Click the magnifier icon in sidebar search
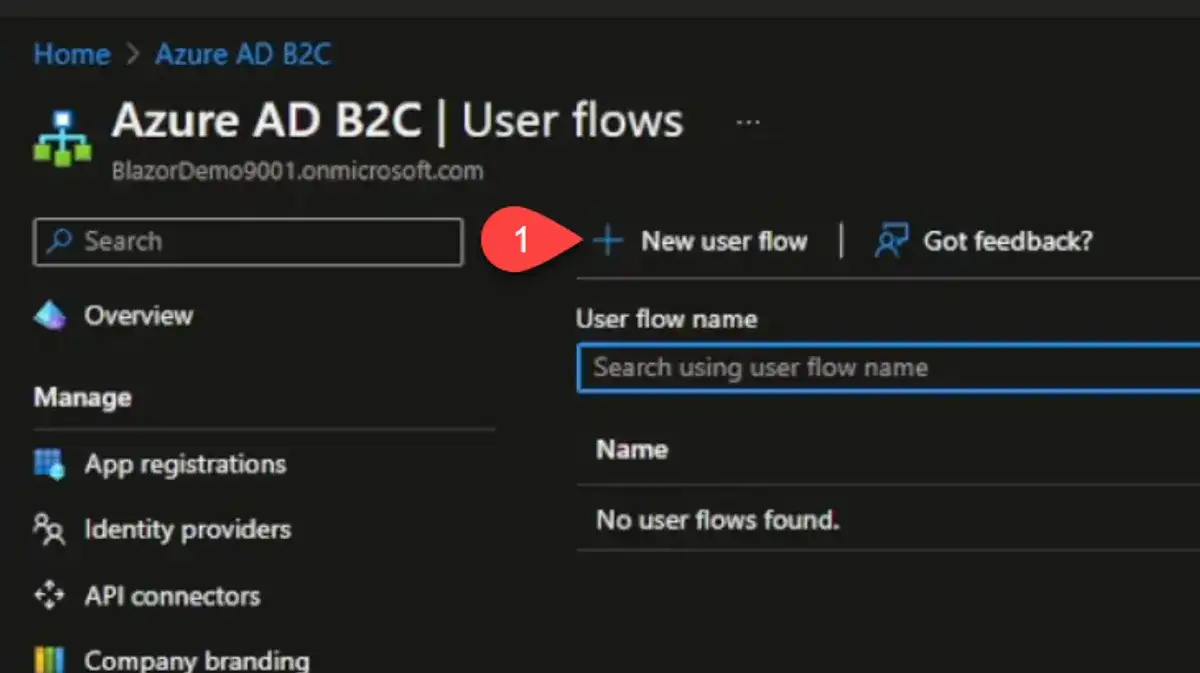Viewport: 1200px width, 673px height. [60, 241]
